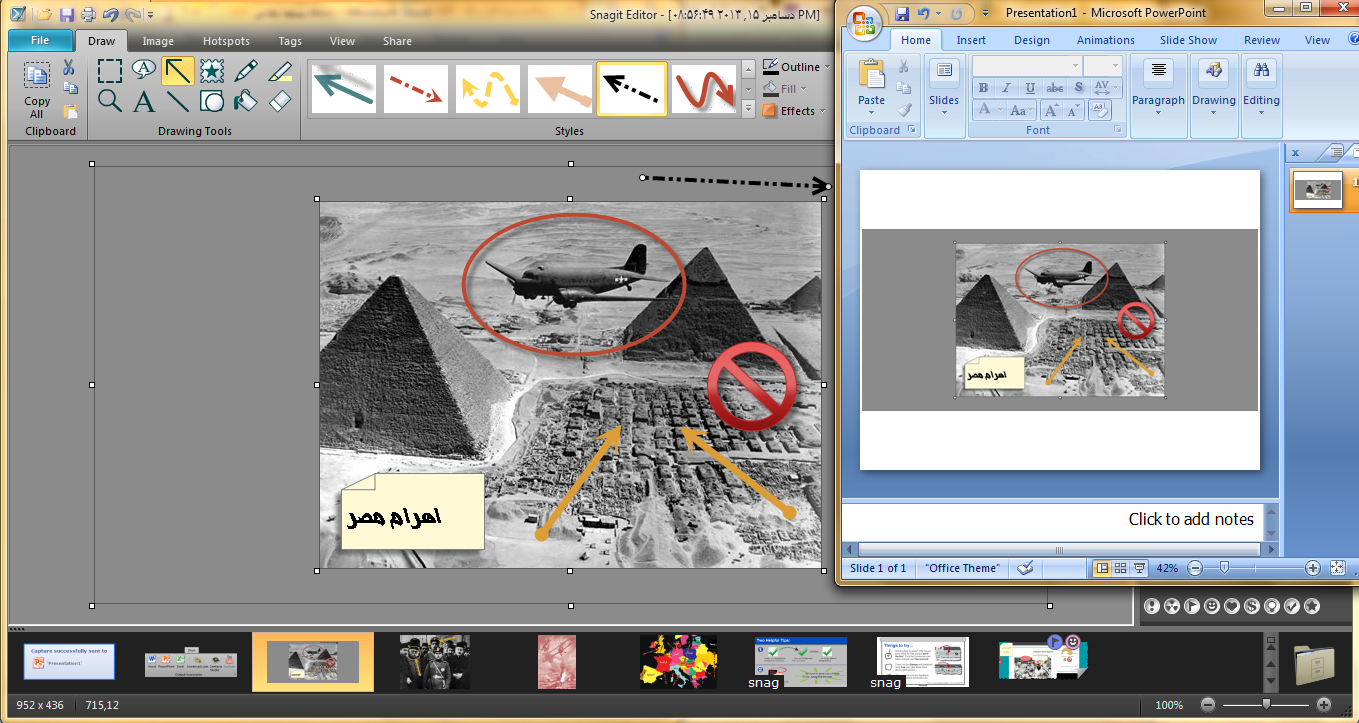Choose the Stamp drawing tool
Screen dimensions: 1359x723
(x=212, y=70)
